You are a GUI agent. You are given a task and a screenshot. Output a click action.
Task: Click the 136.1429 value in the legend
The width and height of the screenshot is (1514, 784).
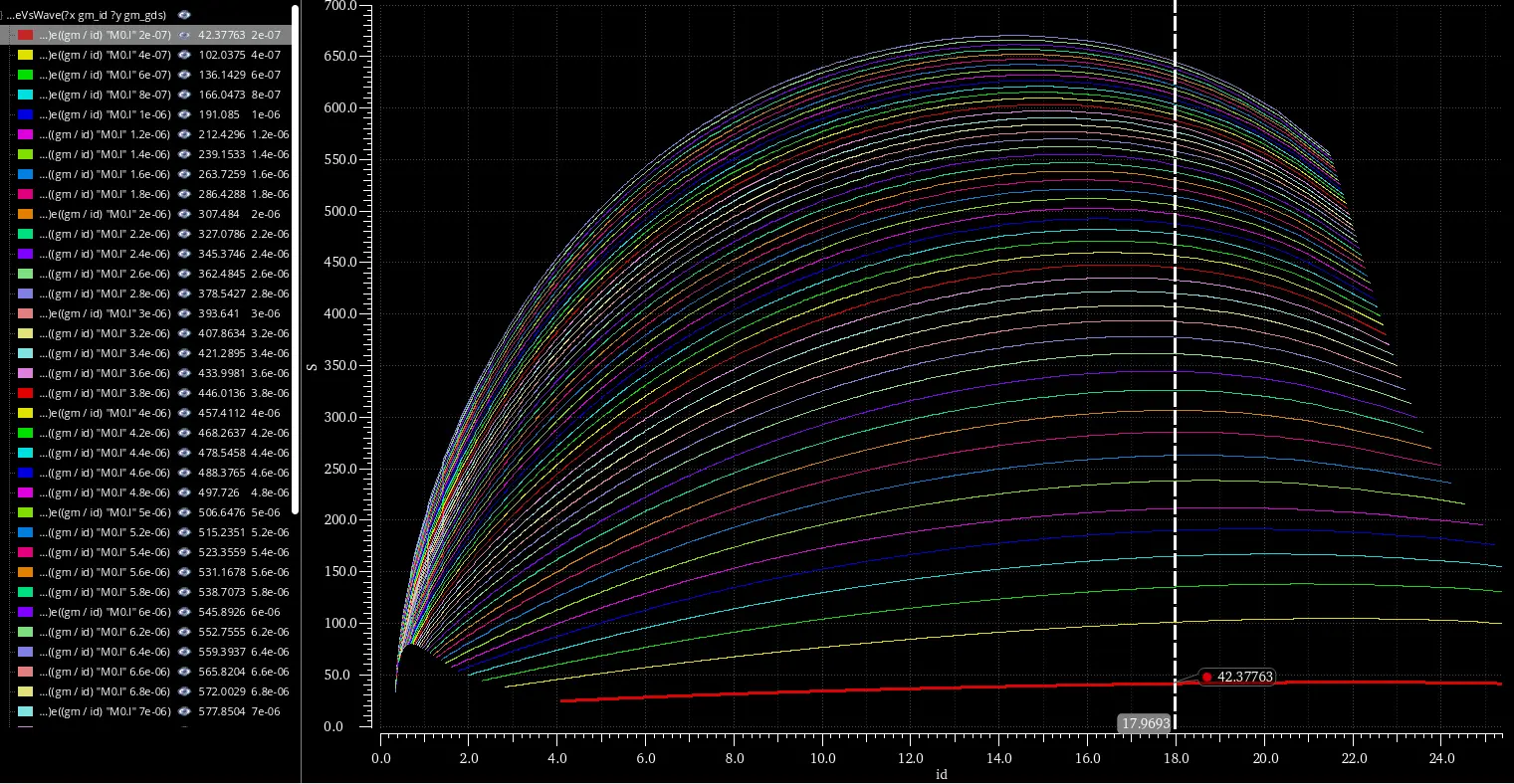[221, 75]
